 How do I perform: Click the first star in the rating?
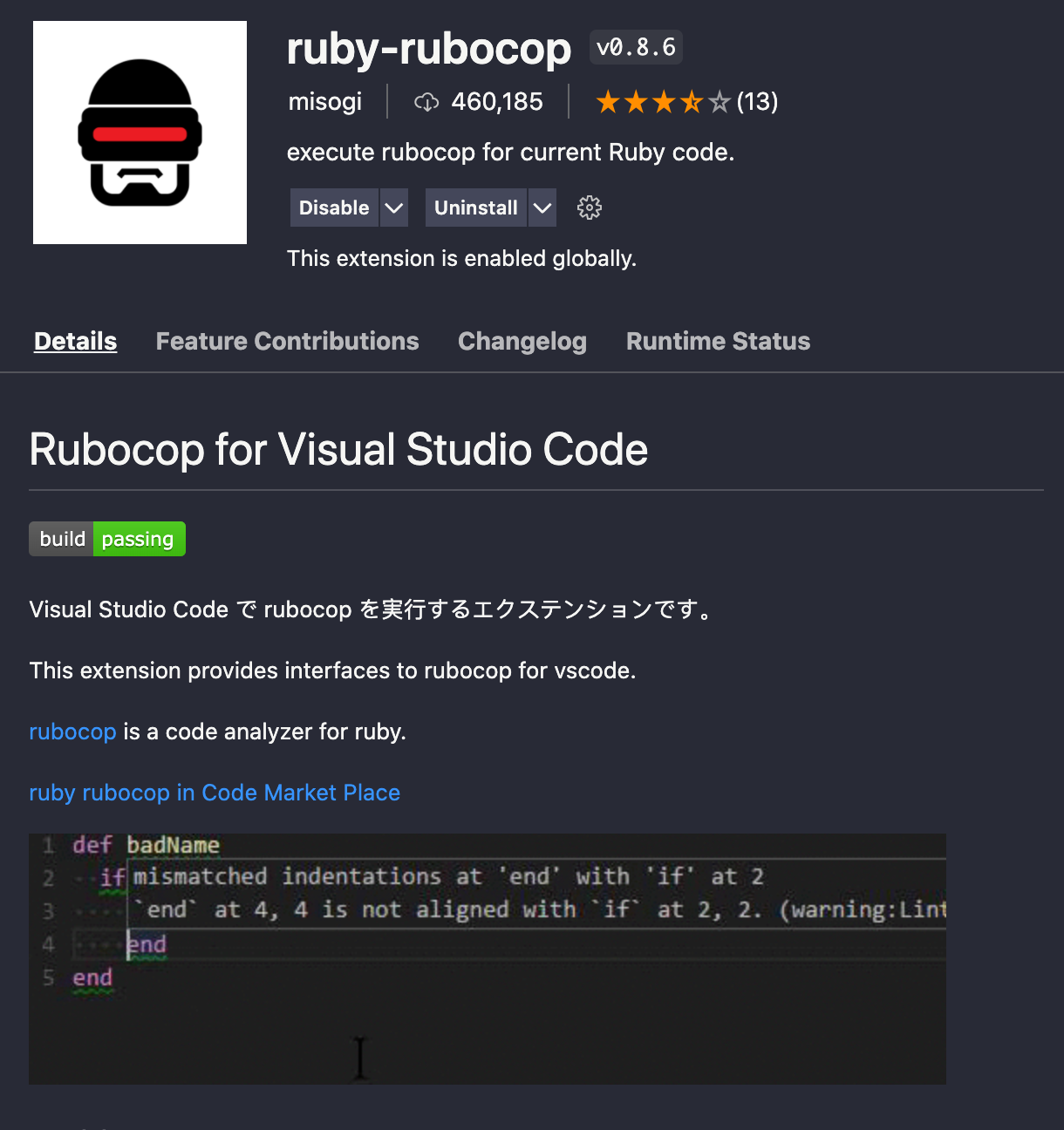pos(605,101)
